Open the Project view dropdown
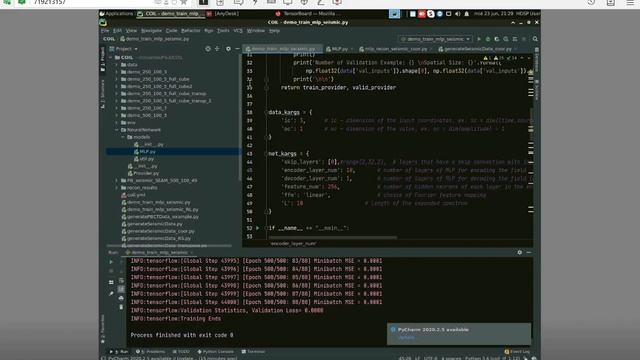Image resolution: width=640 pixels, height=360 pixels. click(x=124, y=49)
